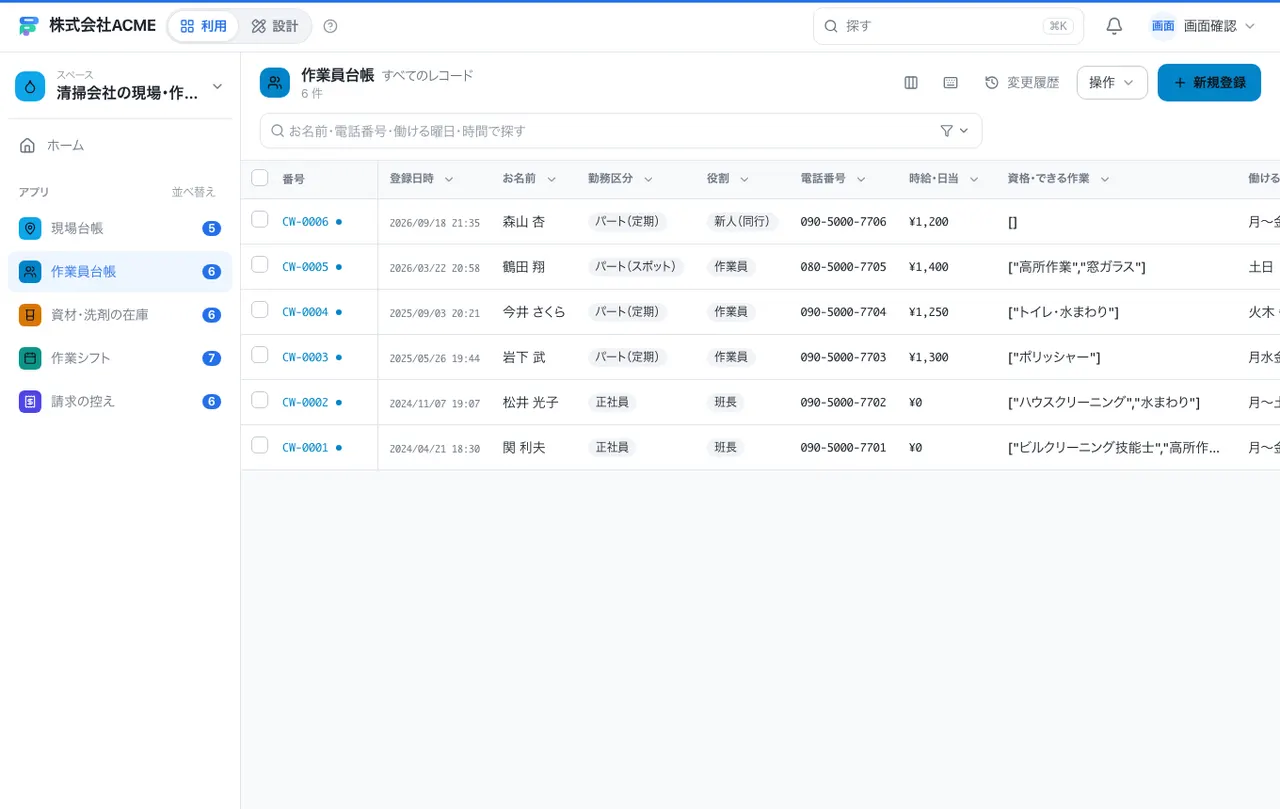Screen dimensions: 1280x809
Task: Click the 現場台帳 app icon
Action: coord(30,228)
